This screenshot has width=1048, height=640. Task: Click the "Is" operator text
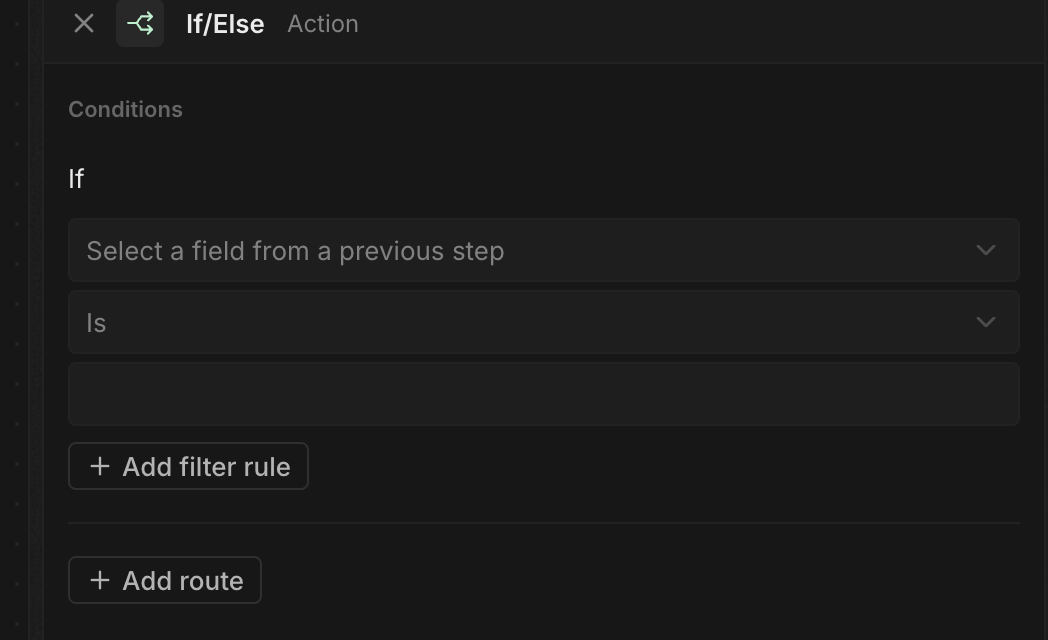pyautogui.click(x=96, y=323)
